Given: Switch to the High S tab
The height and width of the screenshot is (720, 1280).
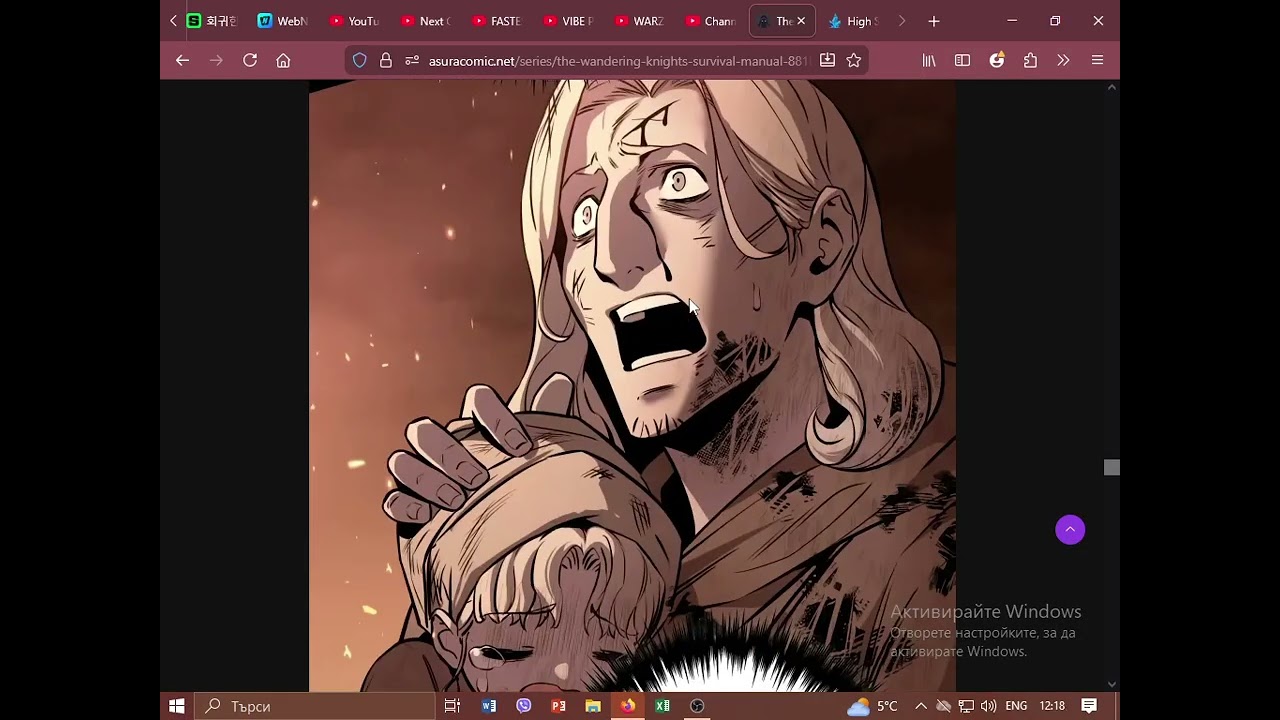Looking at the screenshot, I should [x=851, y=21].
